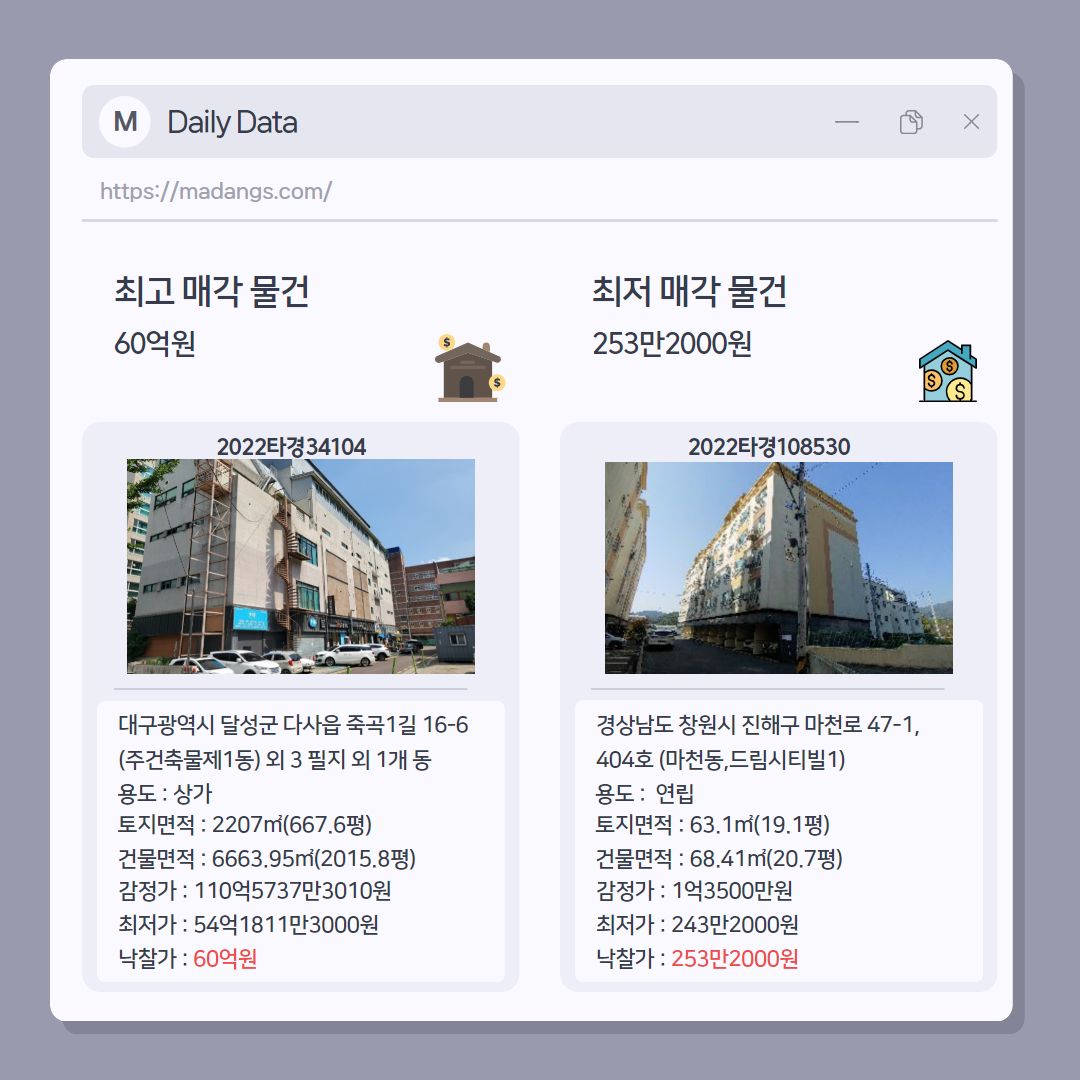
Task: Open the apartment building photo for 2022타경108530
Action: [x=778, y=568]
